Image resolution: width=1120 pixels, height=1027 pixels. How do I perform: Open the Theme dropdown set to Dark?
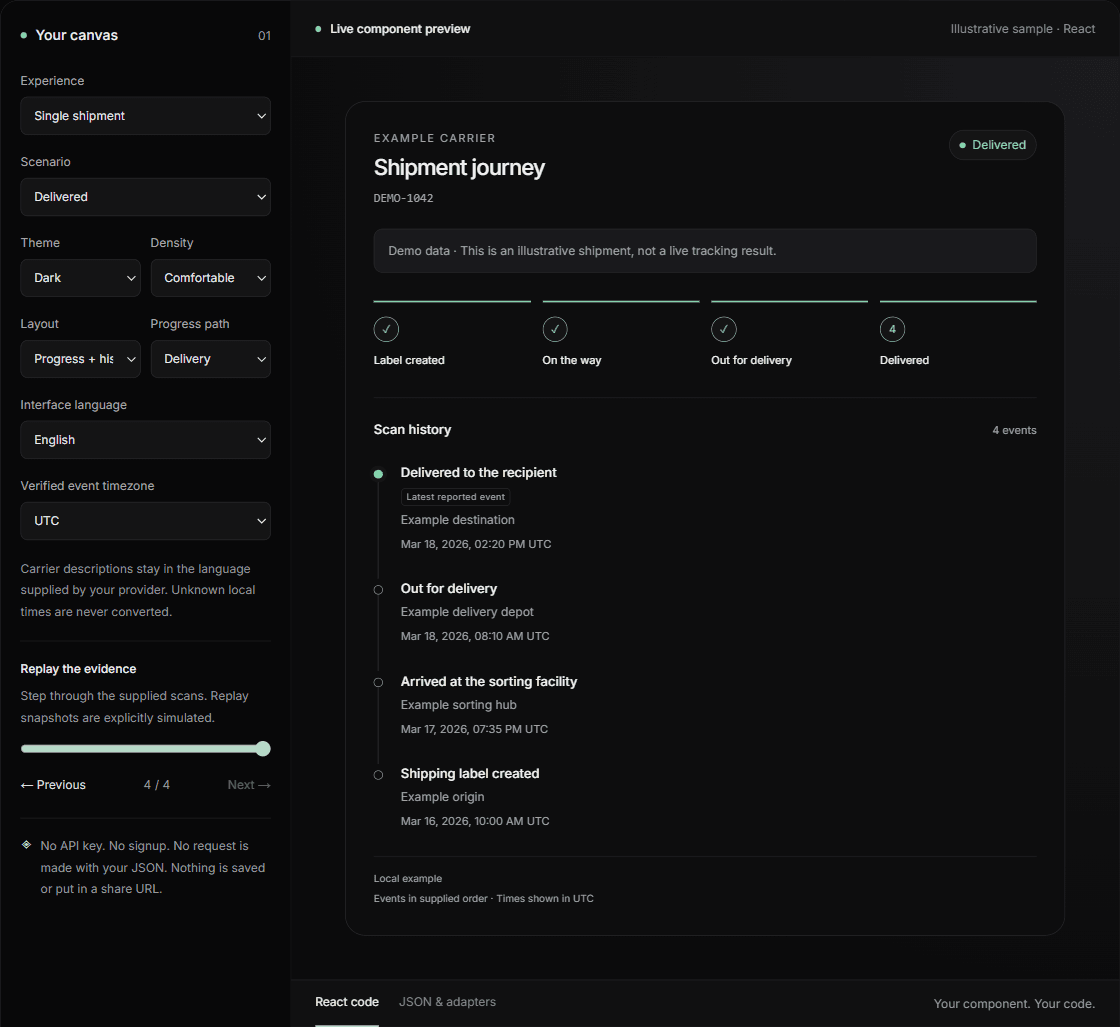pos(81,278)
